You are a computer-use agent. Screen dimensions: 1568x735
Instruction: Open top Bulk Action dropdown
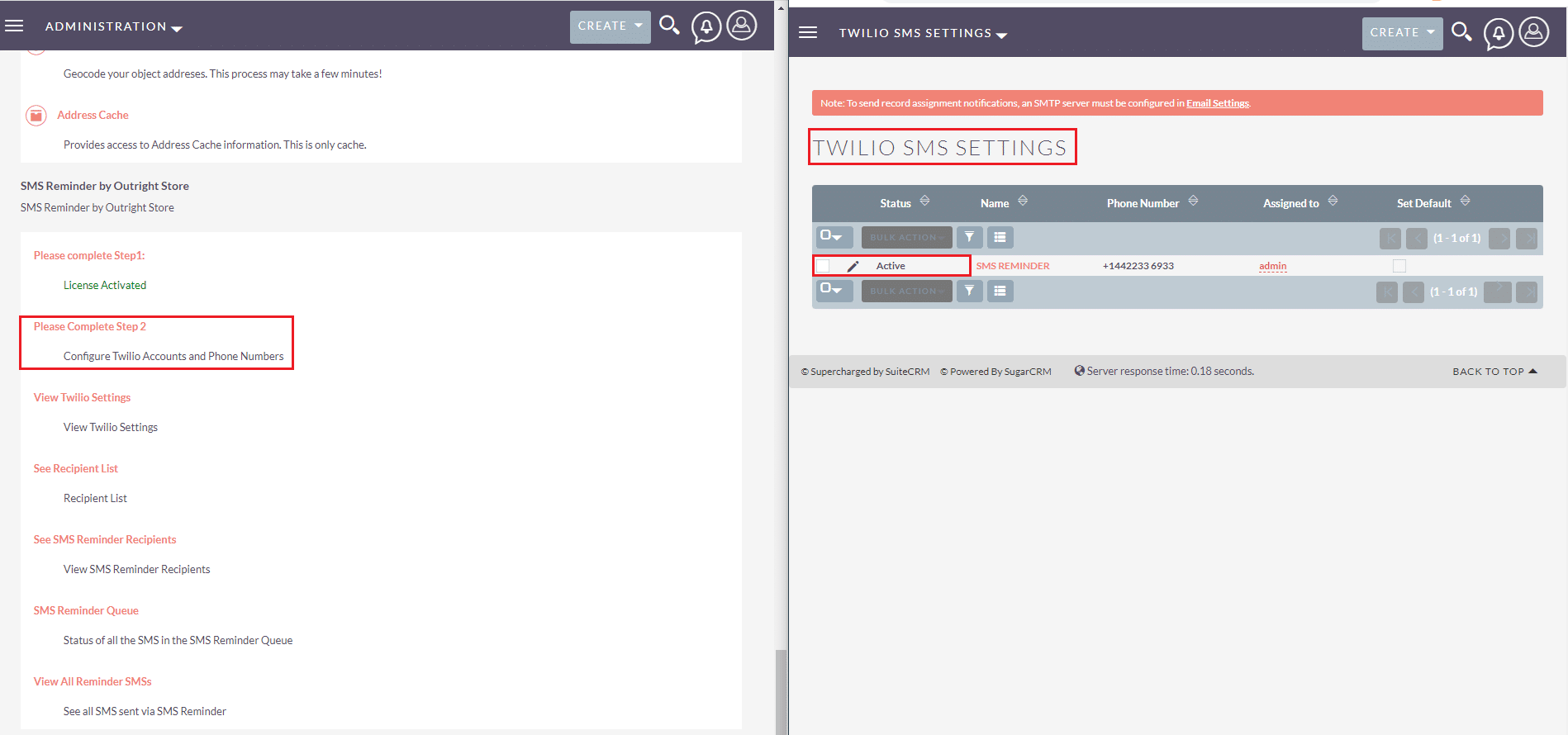pos(907,237)
